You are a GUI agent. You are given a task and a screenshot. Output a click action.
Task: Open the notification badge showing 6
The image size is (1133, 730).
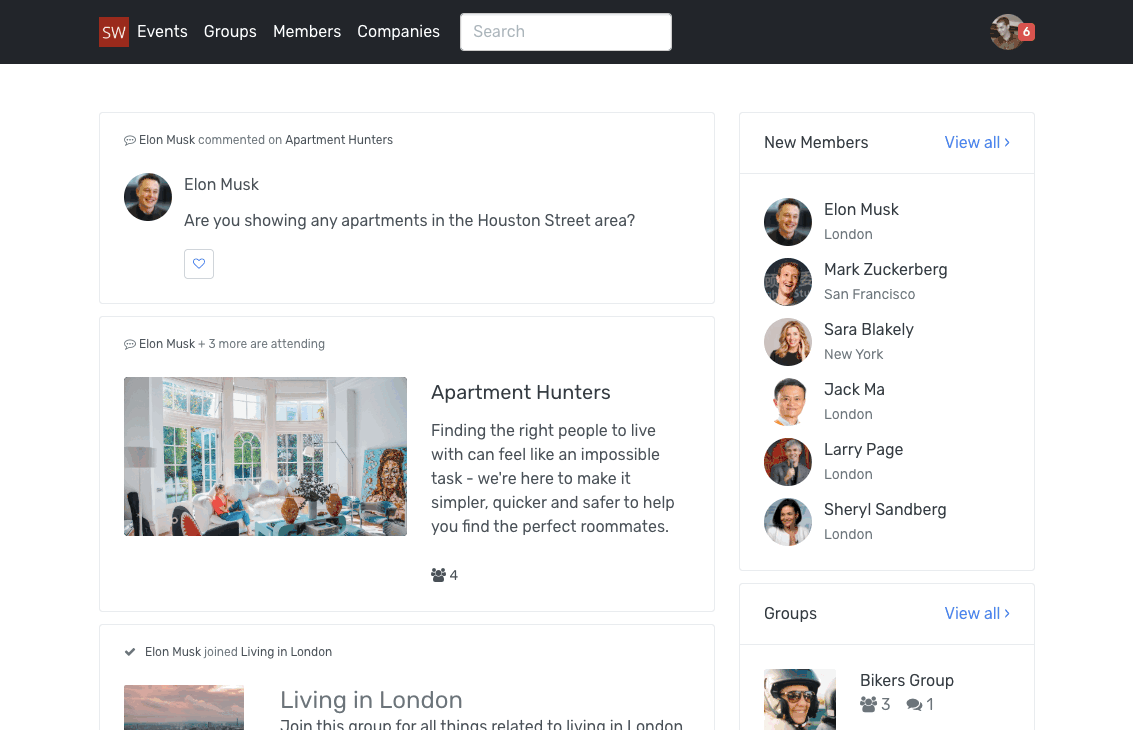coord(1026,32)
